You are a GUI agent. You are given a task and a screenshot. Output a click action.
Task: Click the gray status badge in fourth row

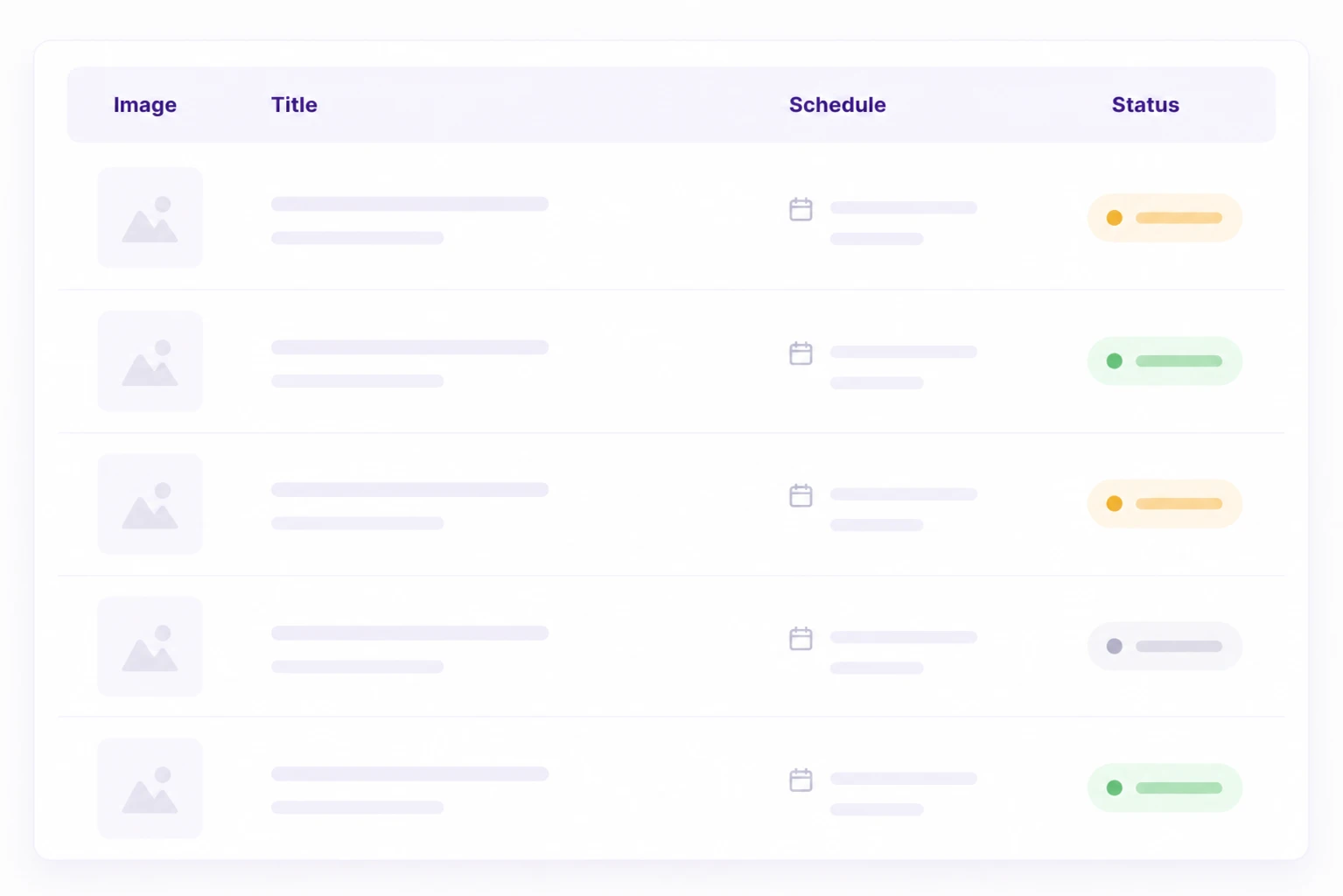coord(1165,646)
